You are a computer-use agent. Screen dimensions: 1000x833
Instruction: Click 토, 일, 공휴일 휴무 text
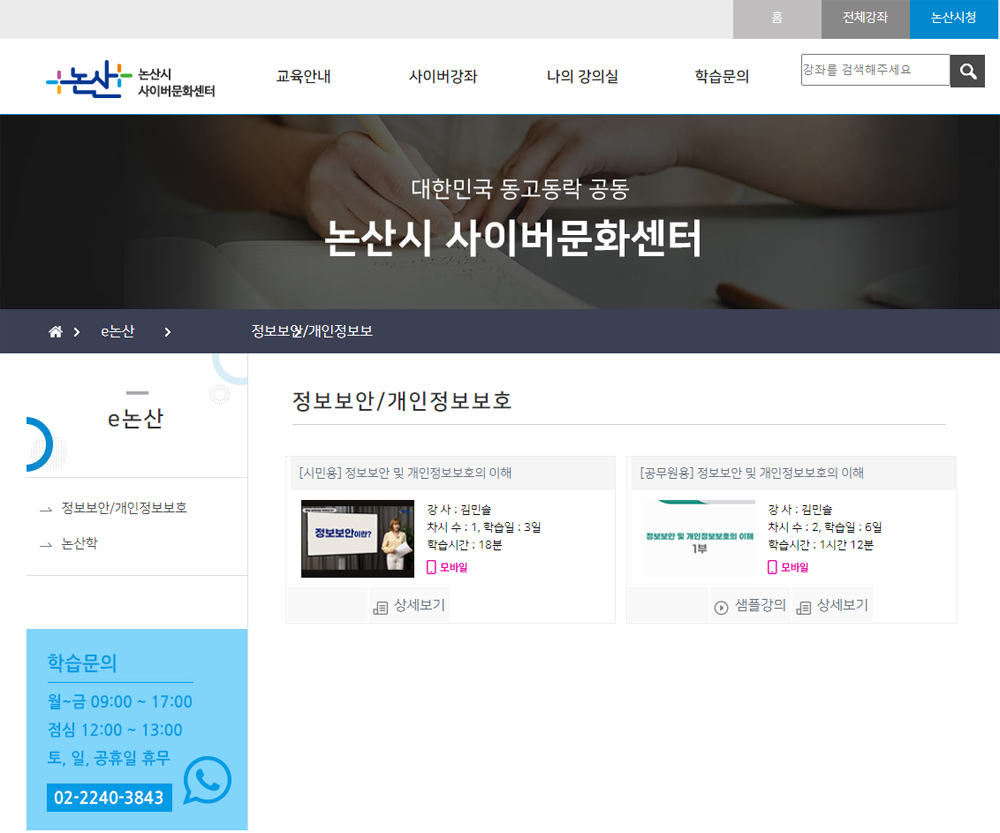click(x=109, y=758)
